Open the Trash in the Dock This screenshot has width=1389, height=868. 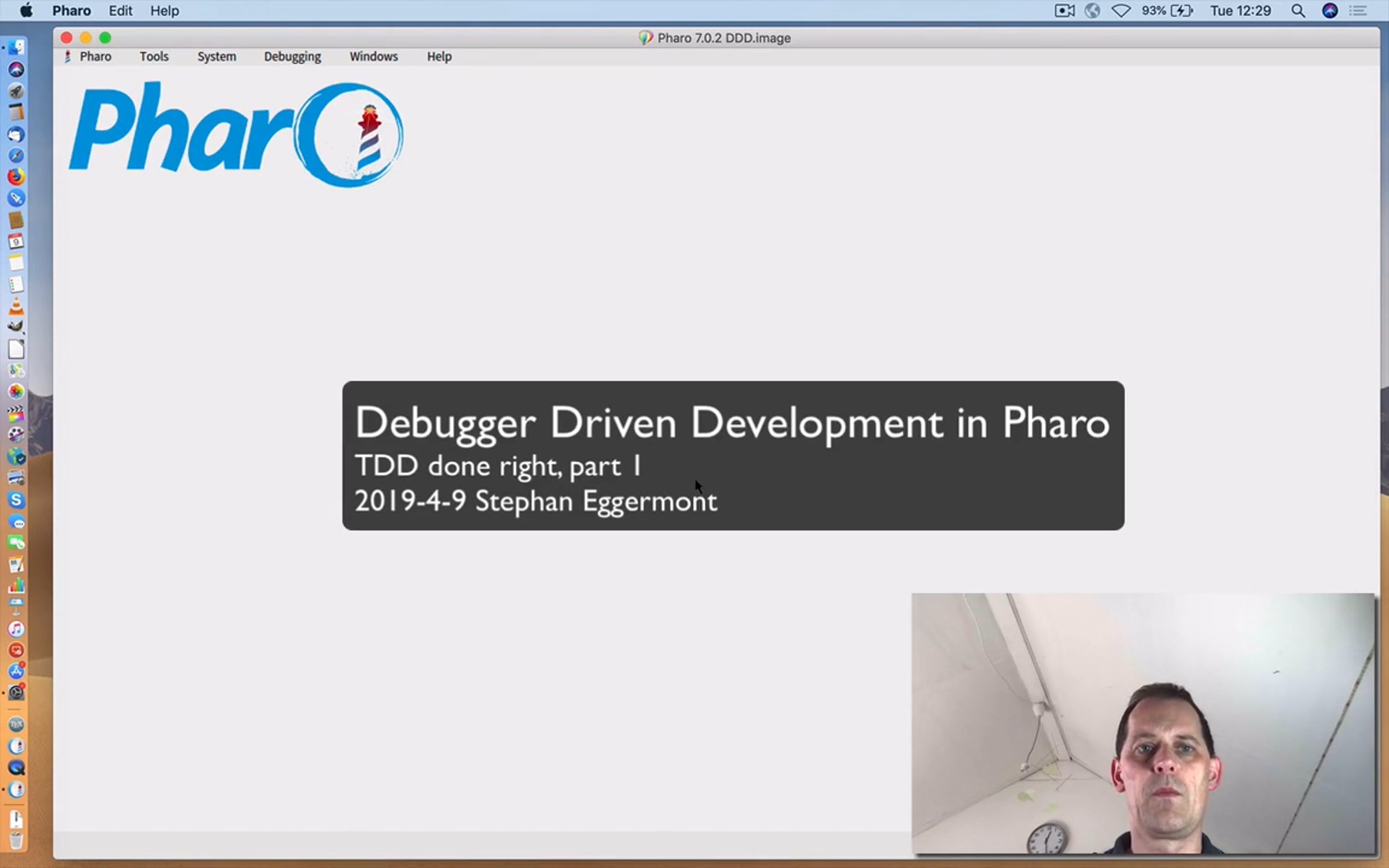pyautogui.click(x=16, y=840)
